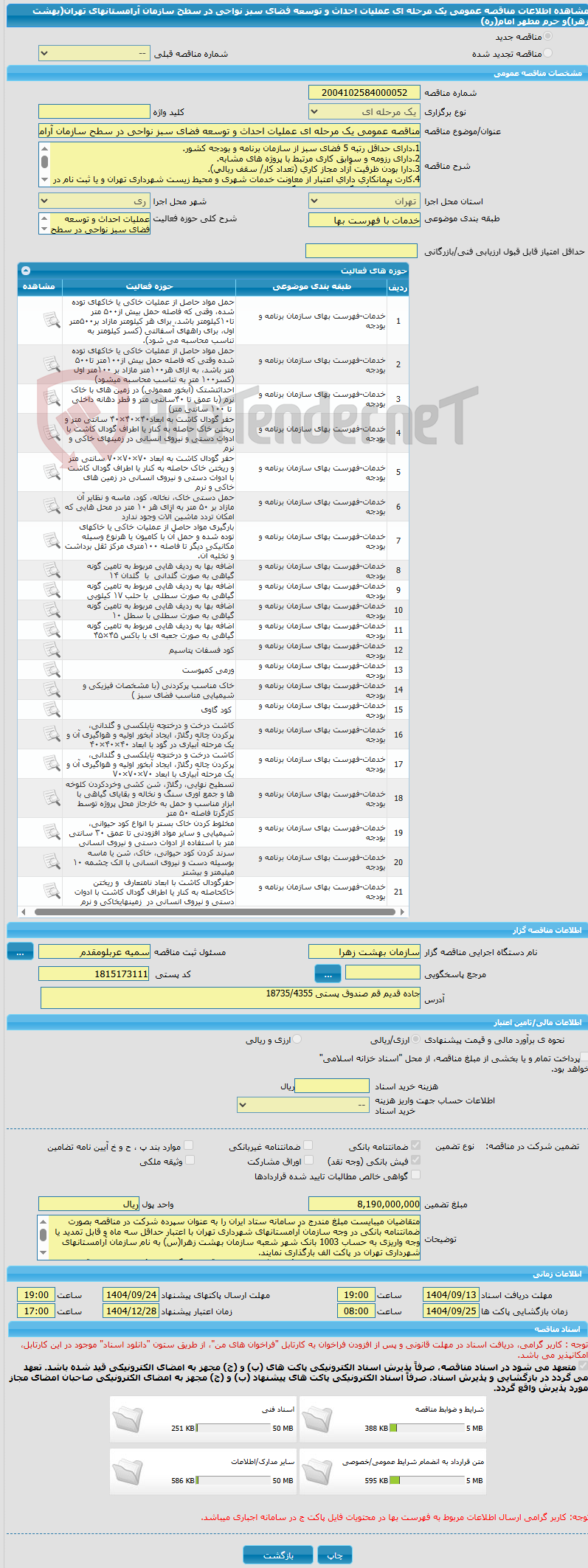Screen dimensions: 588x1568
Task: Open view icon for activity row 21
Action: (51, 891)
